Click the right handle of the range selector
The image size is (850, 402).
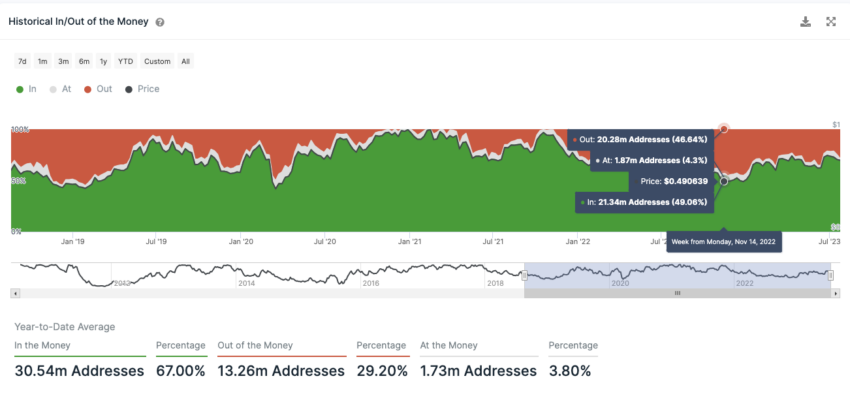point(831,276)
